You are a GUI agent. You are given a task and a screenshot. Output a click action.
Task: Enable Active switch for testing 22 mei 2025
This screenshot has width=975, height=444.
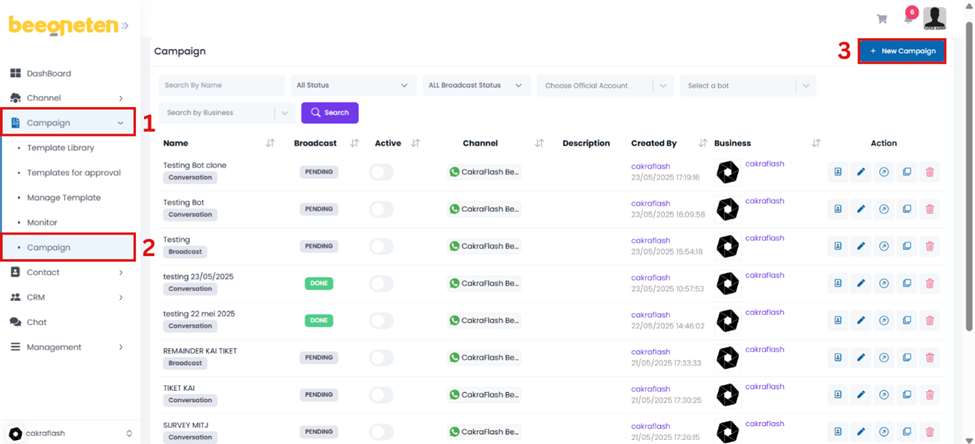pos(381,320)
